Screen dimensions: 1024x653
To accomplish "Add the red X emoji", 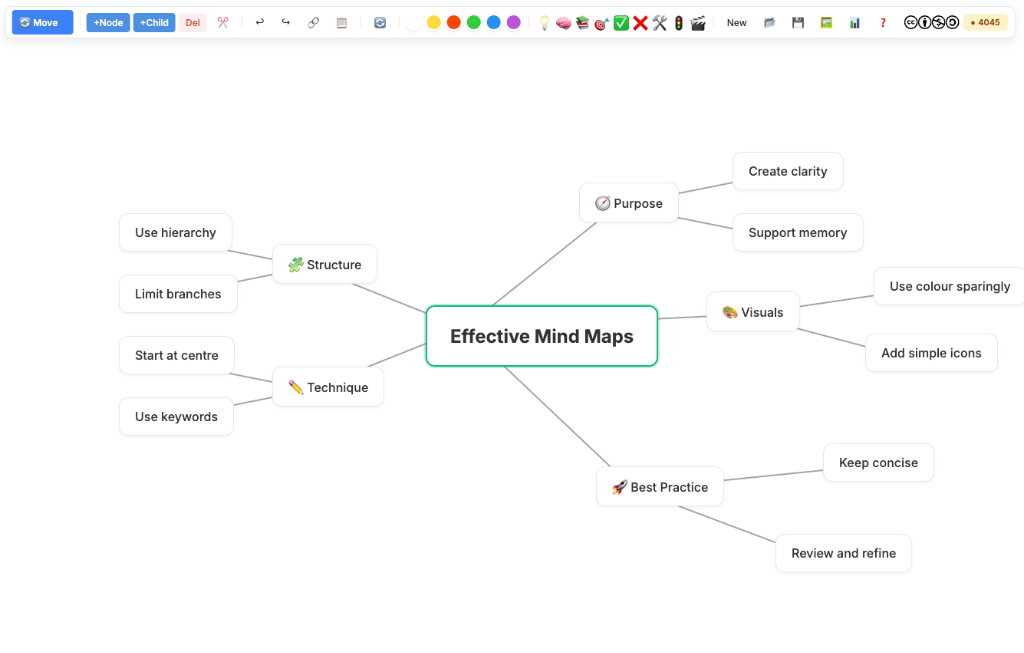I will 640,21.
